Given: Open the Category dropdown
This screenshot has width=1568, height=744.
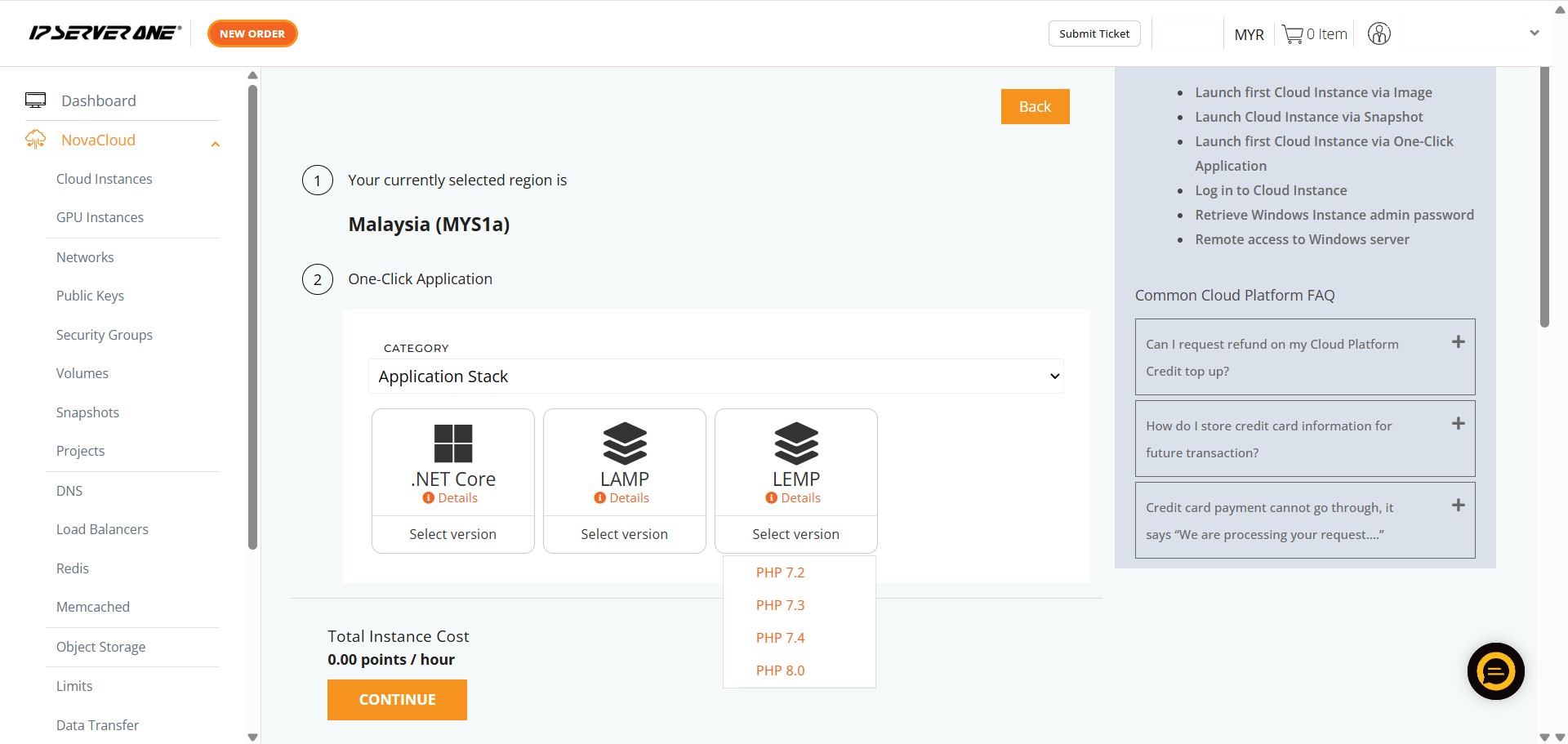Looking at the screenshot, I should [716, 376].
